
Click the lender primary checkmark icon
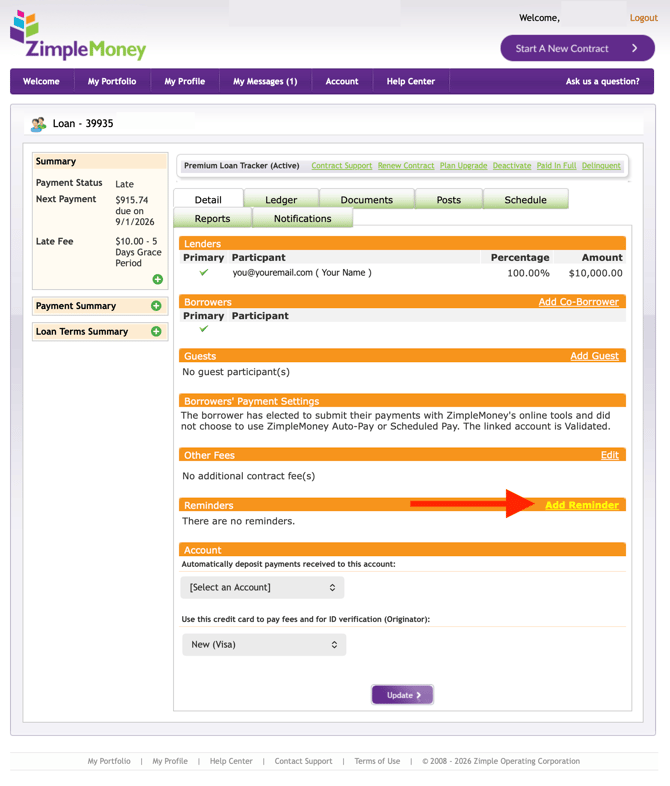click(203, 272)
